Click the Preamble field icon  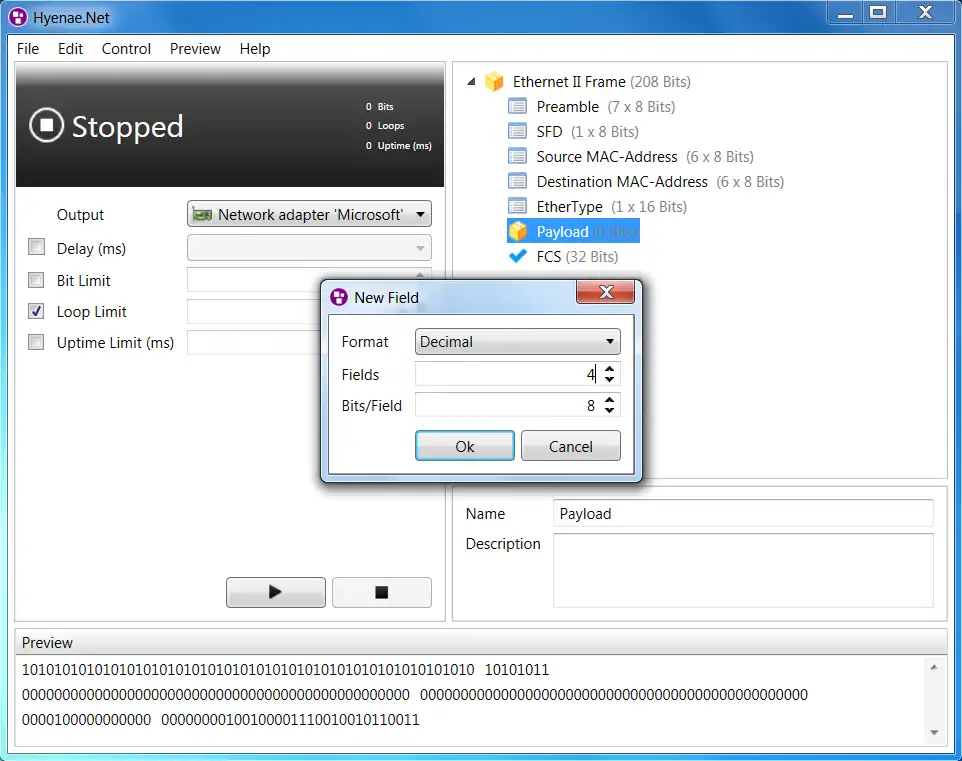[x=517, y=107]
